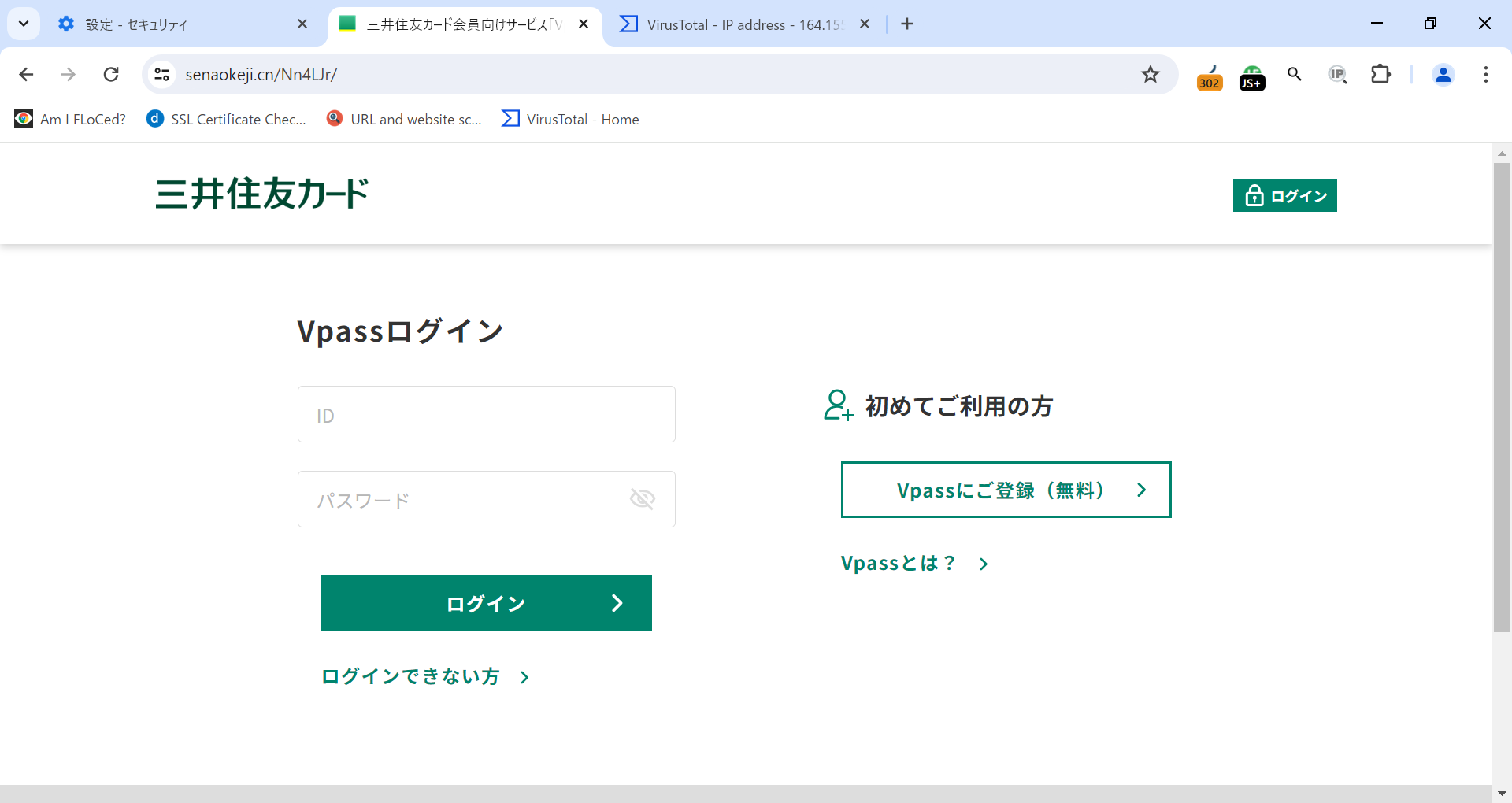
Task: Close the 設定 - セキュリティ tab
Action: [302, 24]
